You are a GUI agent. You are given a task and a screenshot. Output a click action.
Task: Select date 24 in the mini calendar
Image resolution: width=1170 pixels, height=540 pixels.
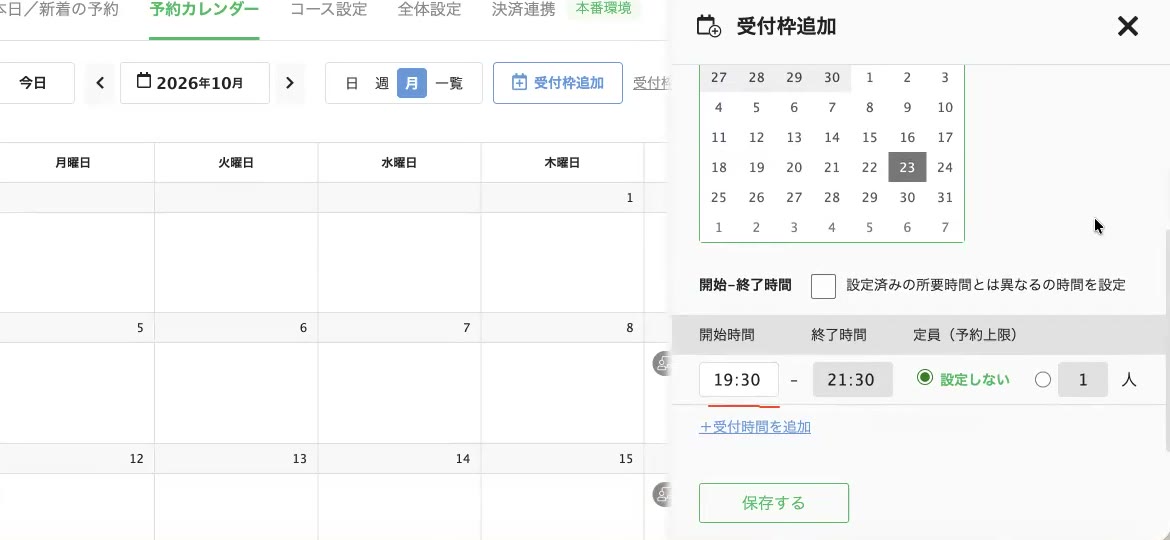pos(945,167)
